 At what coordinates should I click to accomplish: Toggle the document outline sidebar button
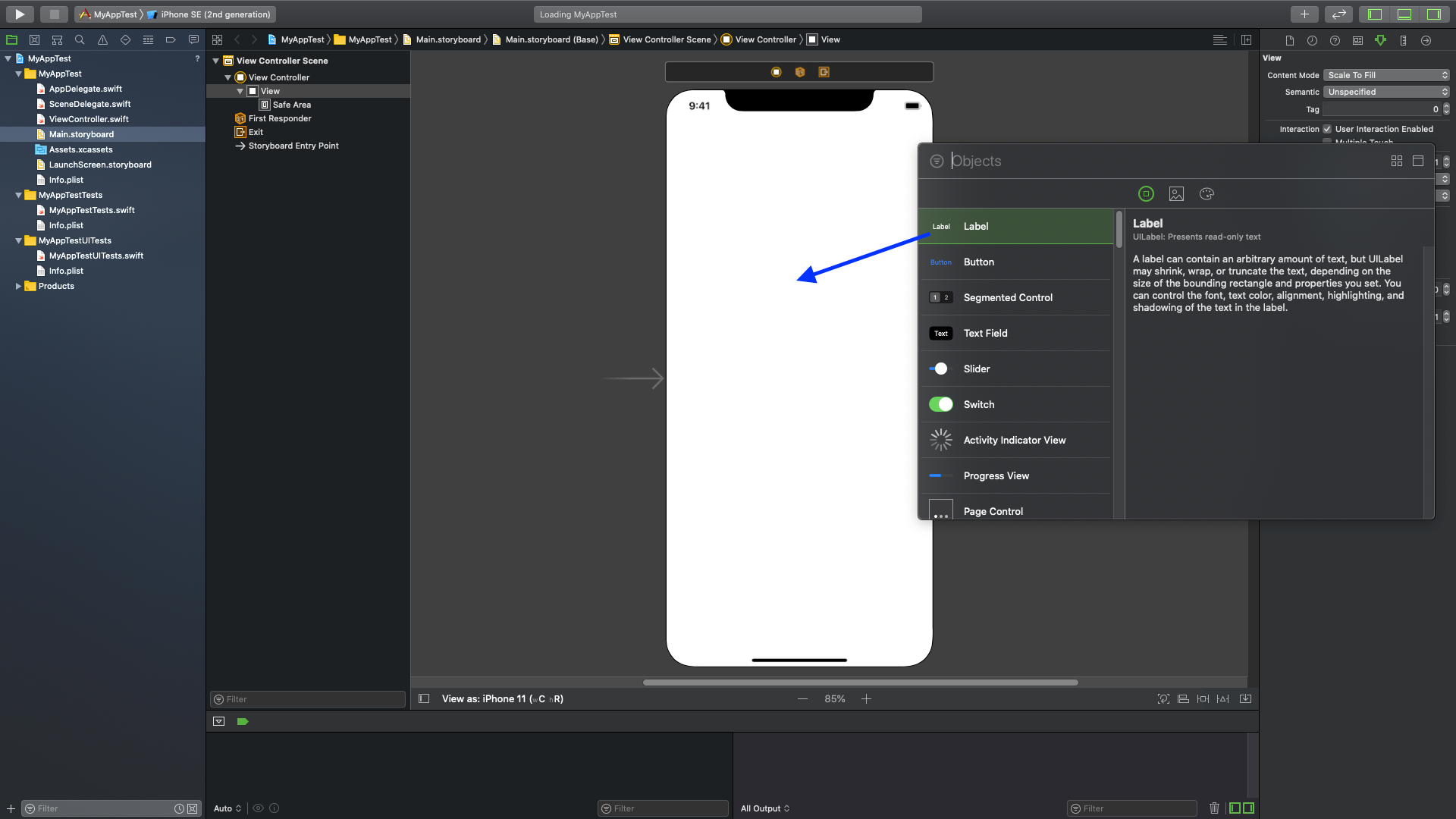tap(424, 698)
